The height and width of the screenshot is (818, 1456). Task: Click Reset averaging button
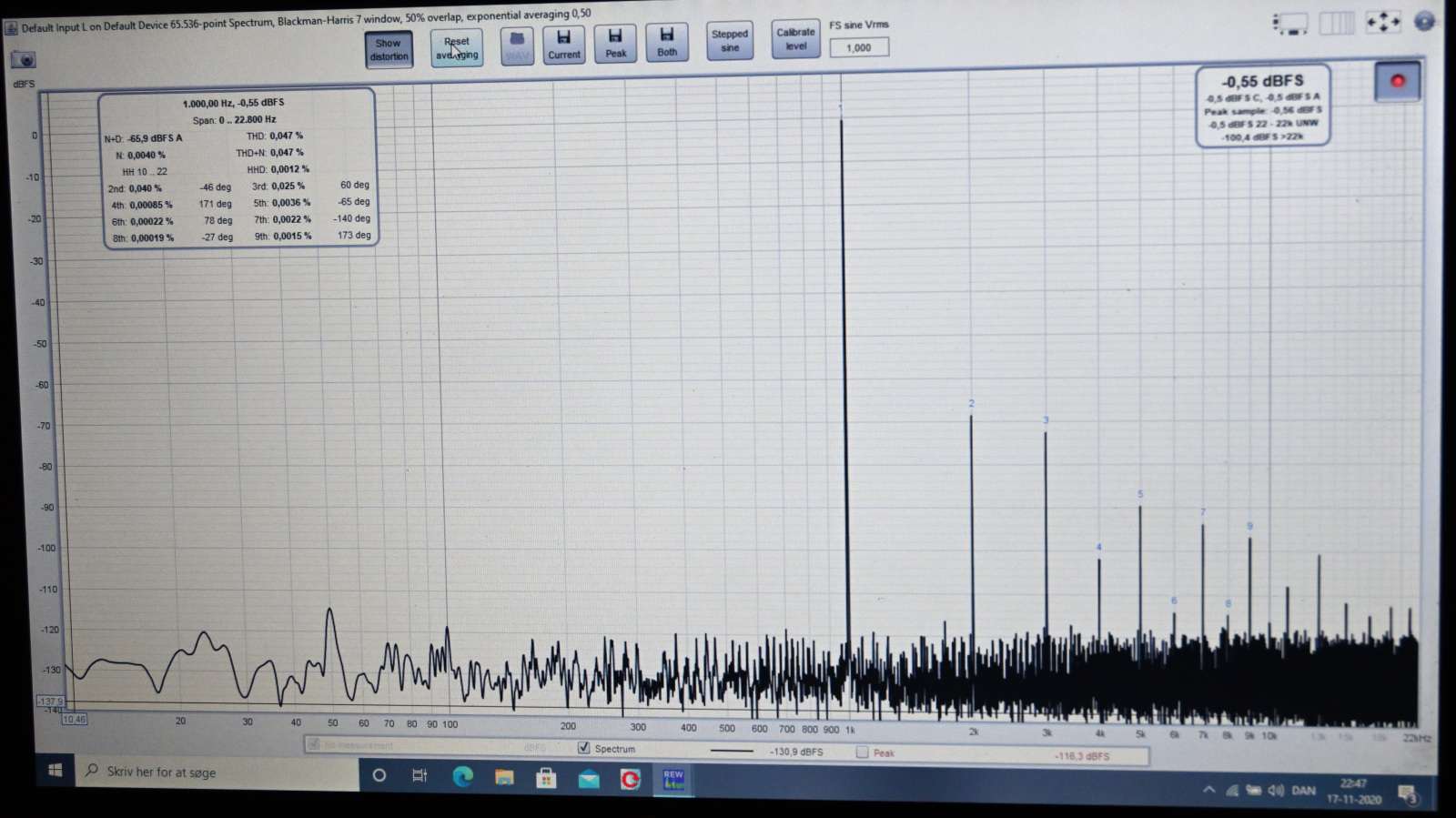(x=456, y=48)
